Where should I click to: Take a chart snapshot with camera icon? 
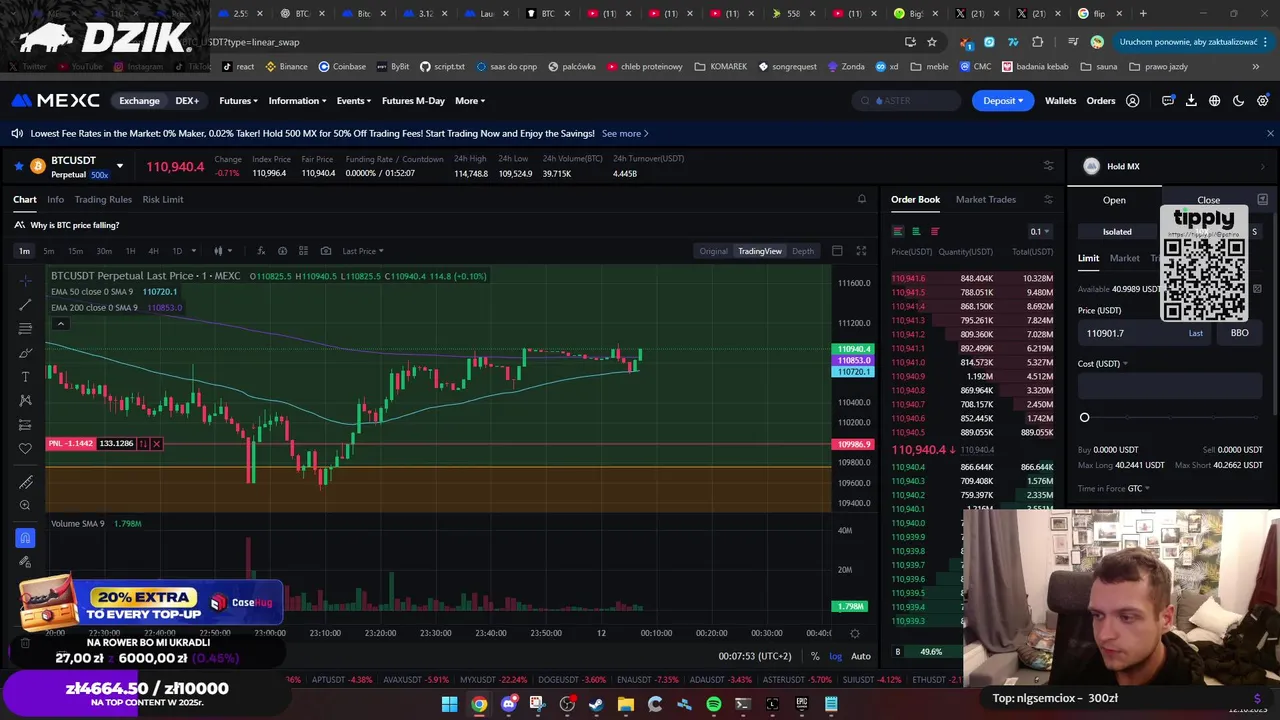326,251
